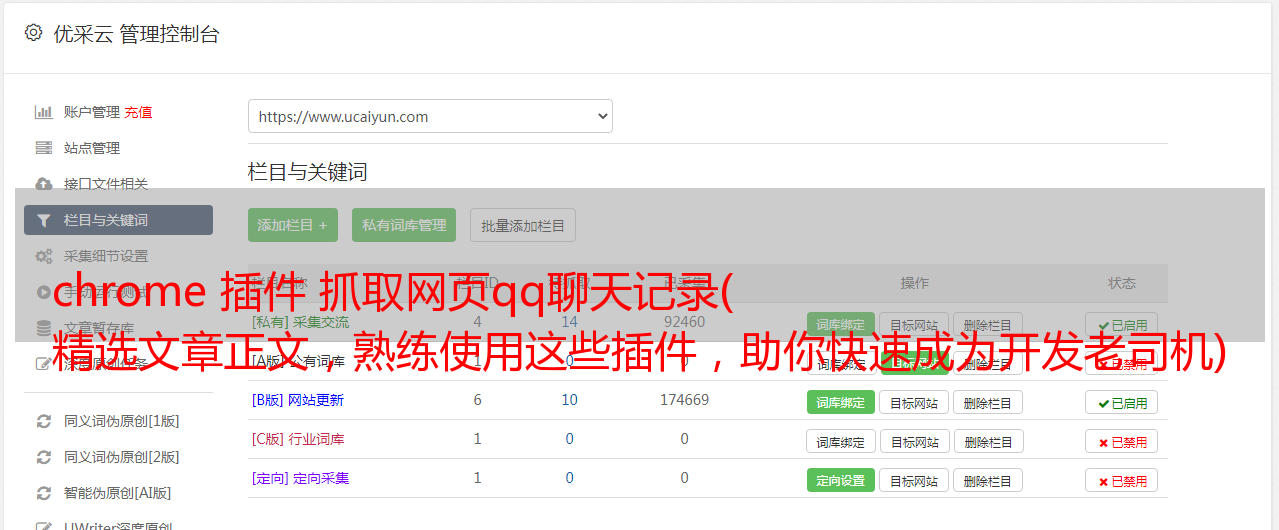Image resolution: width=1279 pixels, height=530 pixels.
Task: Click the refresh icon beside 智能伪原创[AI版]
Action: (x=44, y=493)
